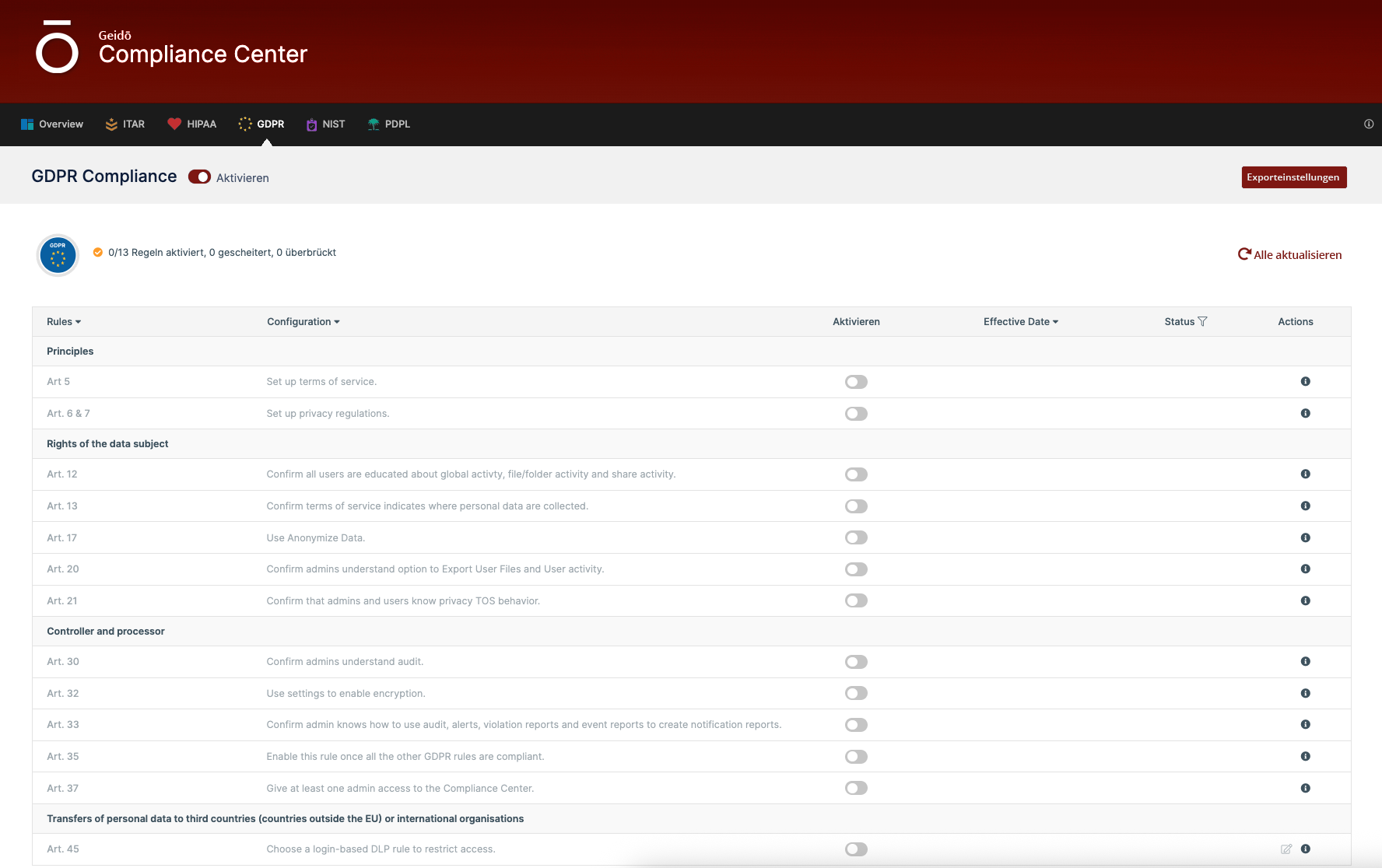Image resolution: width=1382 pixels, height=868 pixels.
Task: Sort by the Rules column dropdown
Action: [x=64, y=322]
